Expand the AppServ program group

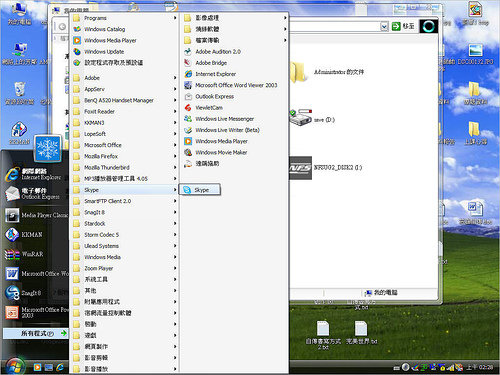click(124, 89)
